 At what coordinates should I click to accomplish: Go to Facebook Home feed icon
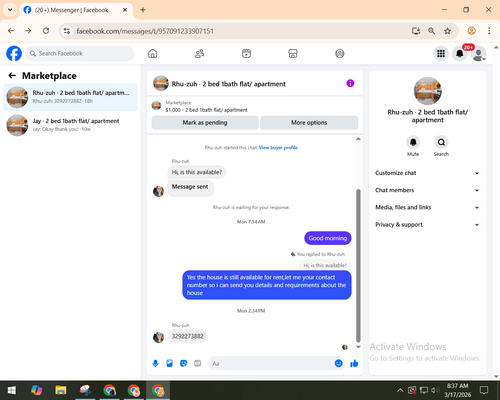tap(153, 53)
